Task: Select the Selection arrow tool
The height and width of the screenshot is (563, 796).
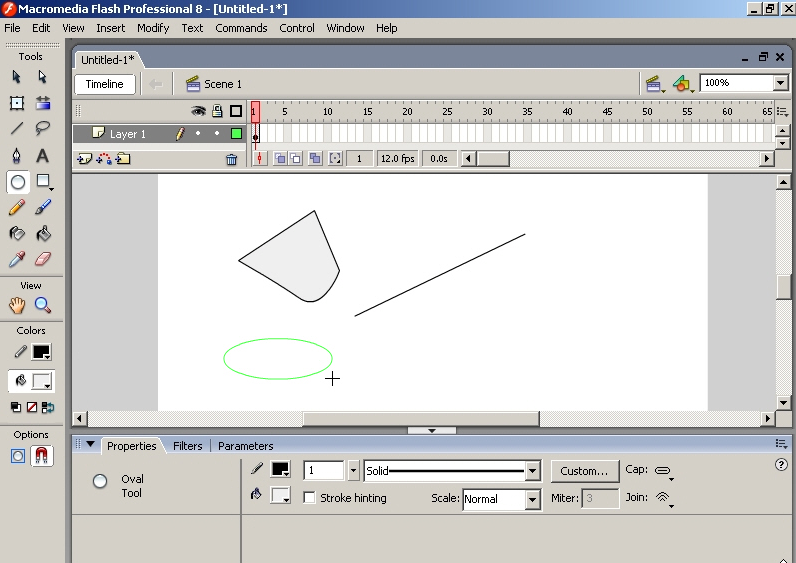Action: (17, 77)
